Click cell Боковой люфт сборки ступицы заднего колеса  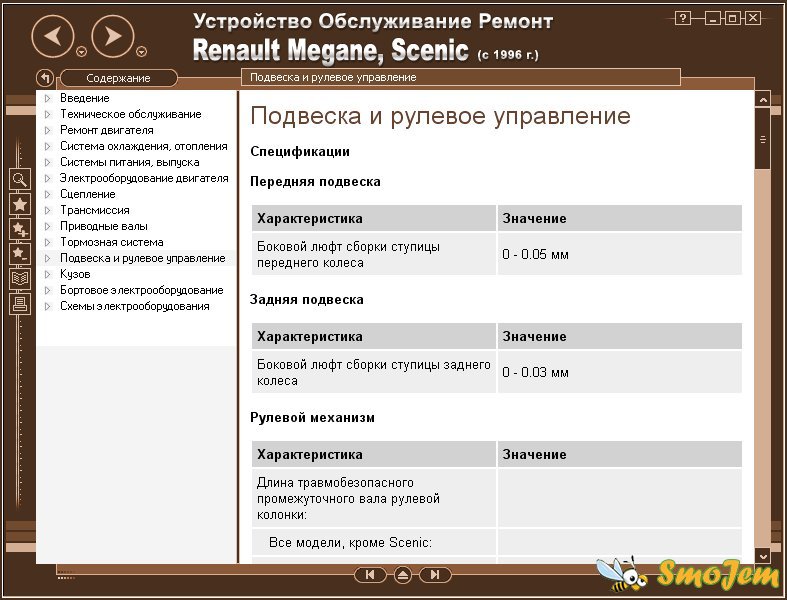coord(374,372)
